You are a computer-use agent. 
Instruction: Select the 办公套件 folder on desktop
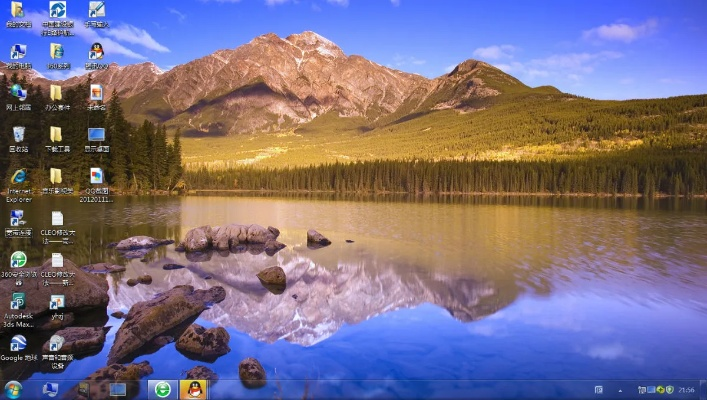coord(57,93)
